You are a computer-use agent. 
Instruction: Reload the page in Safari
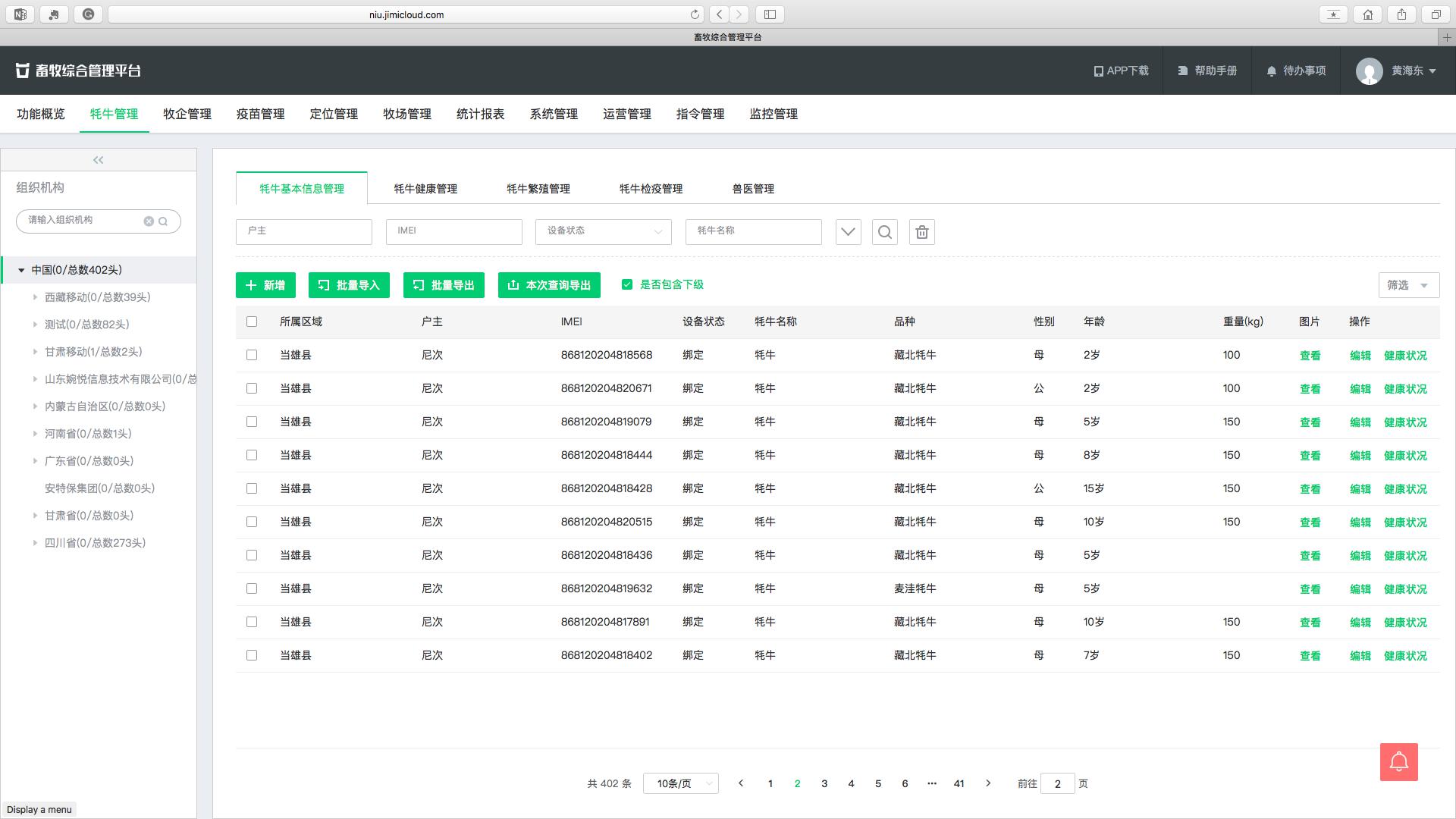click(x=695, y=14)
